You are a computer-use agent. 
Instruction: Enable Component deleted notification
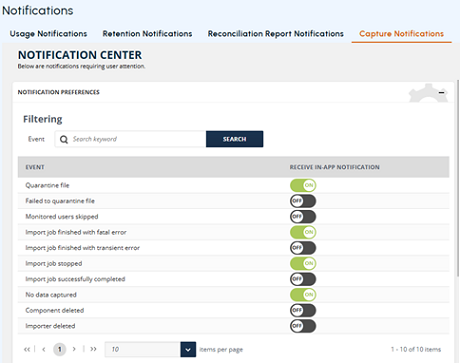[303, 311]
